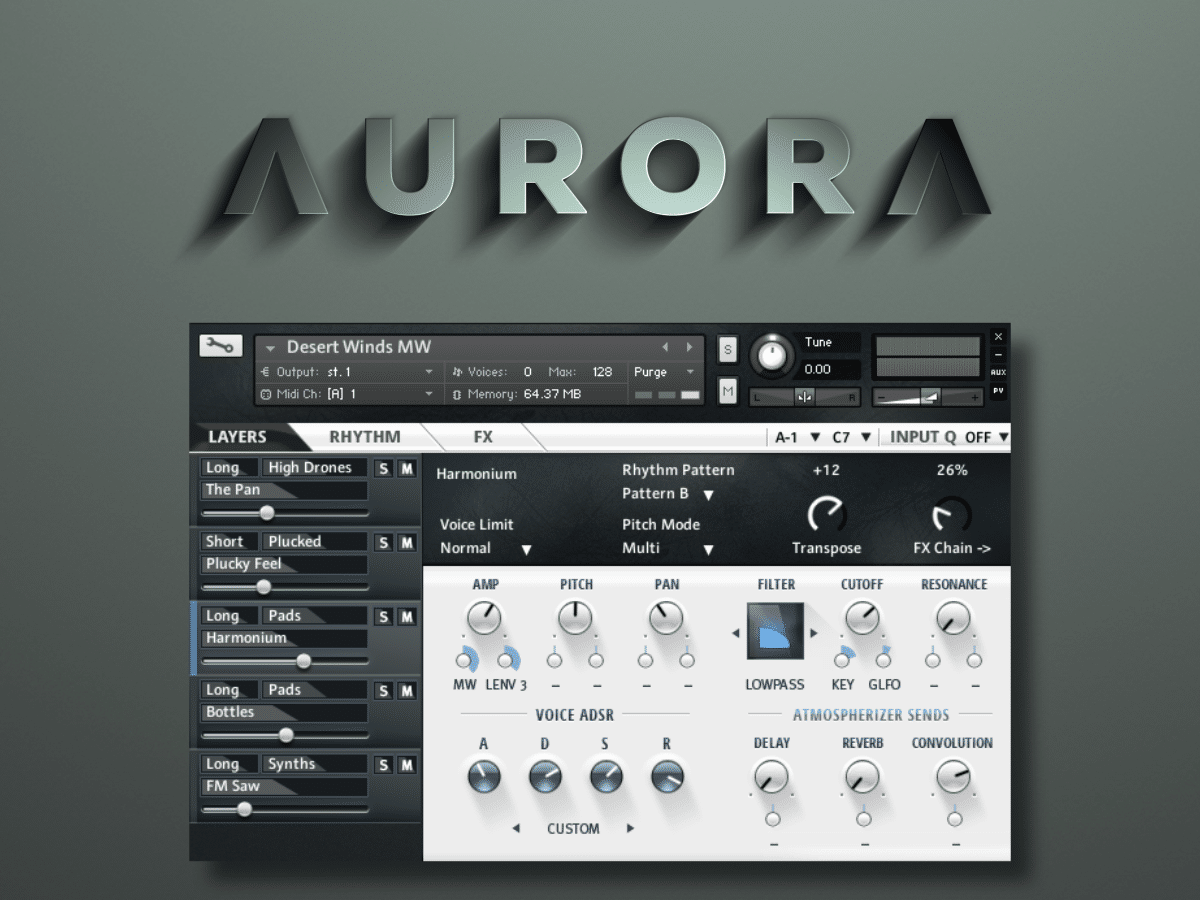Screen dimensions: 1200x900
Task: Click the Decay (D) envelope knob
Action: [x=545, y=777]
